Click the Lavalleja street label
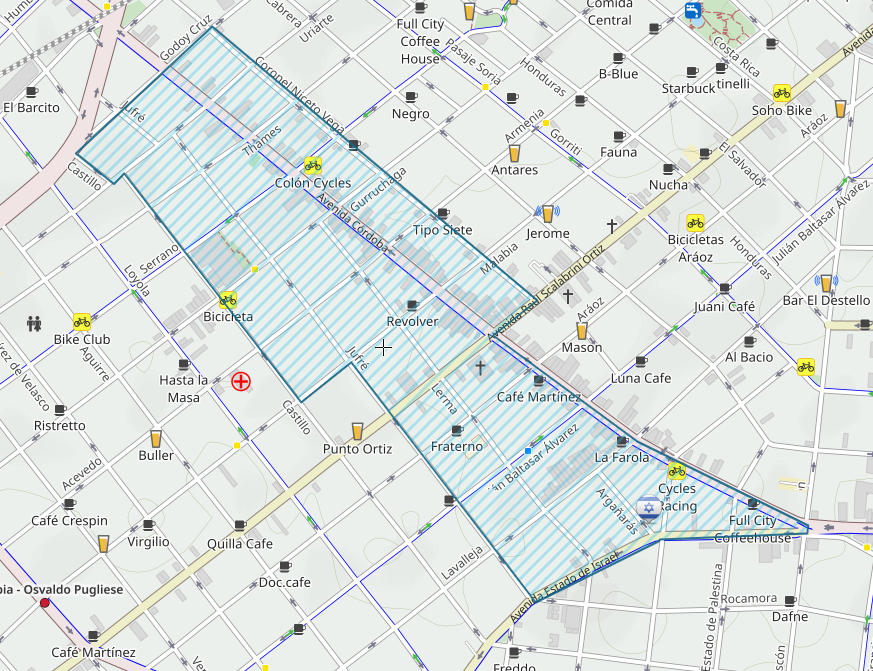The image size is (873, 671). pyautogui.click(x=462, y=563)
